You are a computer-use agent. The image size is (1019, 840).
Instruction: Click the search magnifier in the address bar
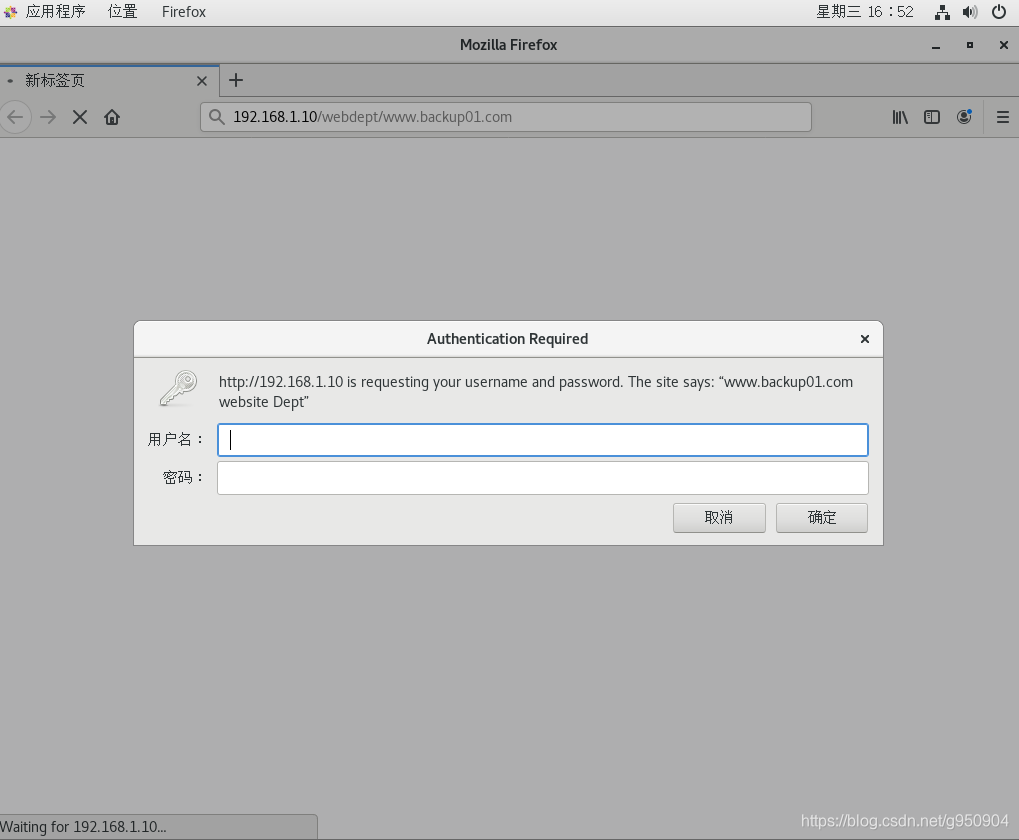(x=216, y=117)
